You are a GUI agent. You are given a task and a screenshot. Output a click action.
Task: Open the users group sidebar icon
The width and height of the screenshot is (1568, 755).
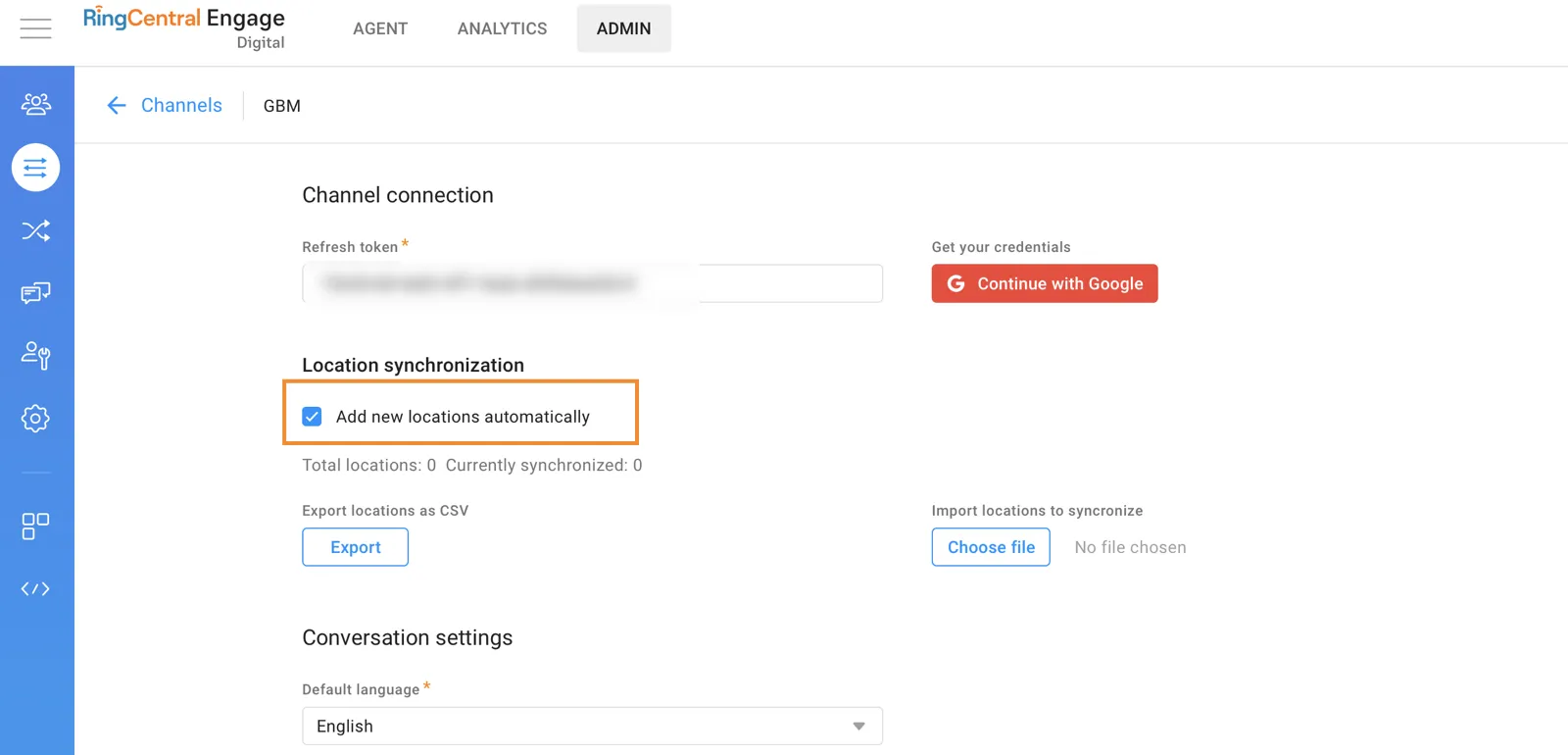point(35,104)
